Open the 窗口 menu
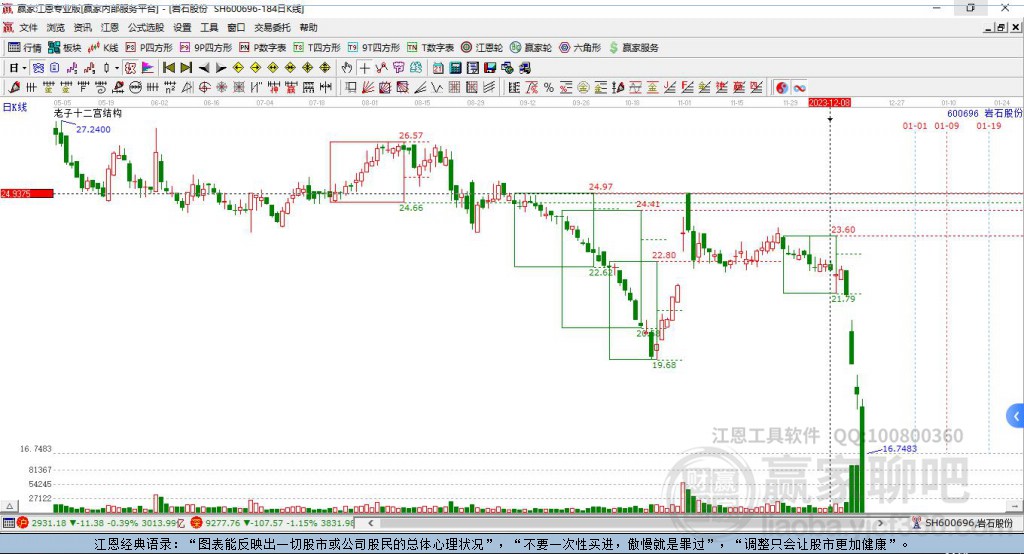 click(x=236, y=27)
